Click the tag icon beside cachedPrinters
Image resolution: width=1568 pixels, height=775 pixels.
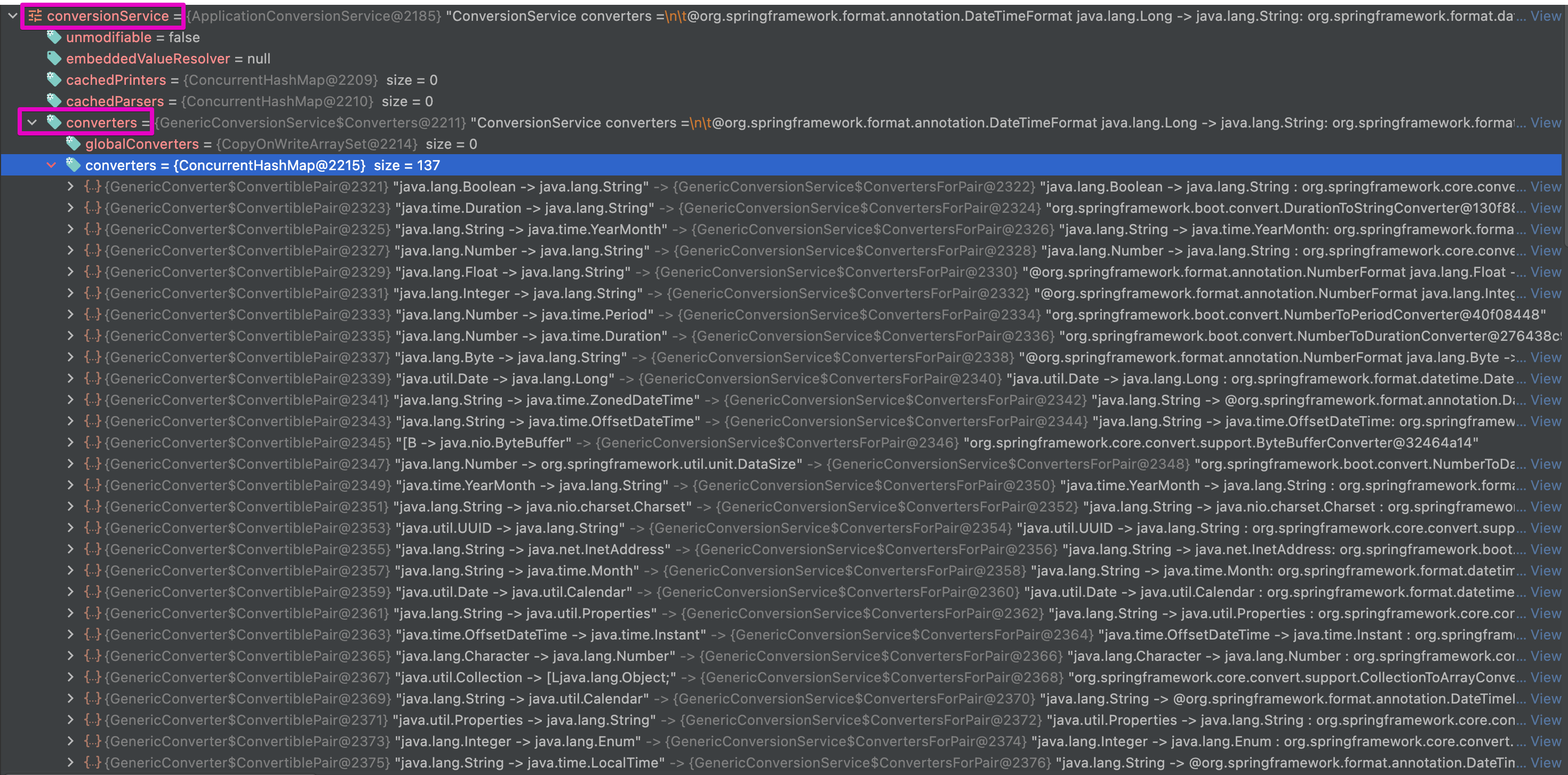[x=54, y=80]
